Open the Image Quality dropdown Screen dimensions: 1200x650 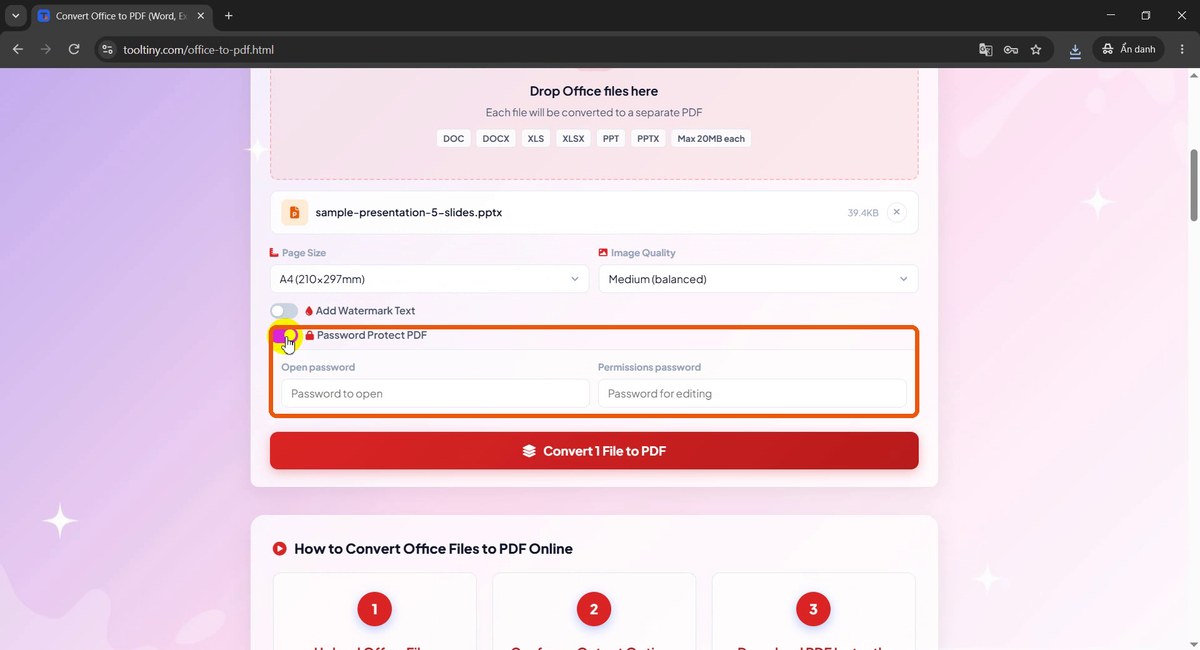[x=758, y=279]
